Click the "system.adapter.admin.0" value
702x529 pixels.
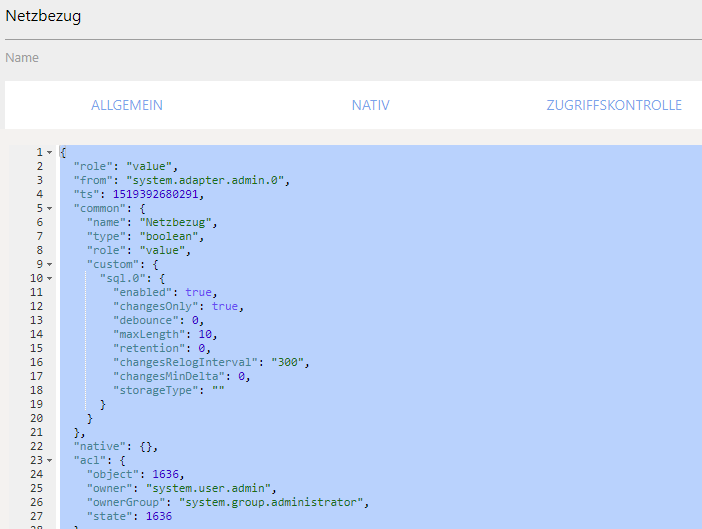pos(205,180)
